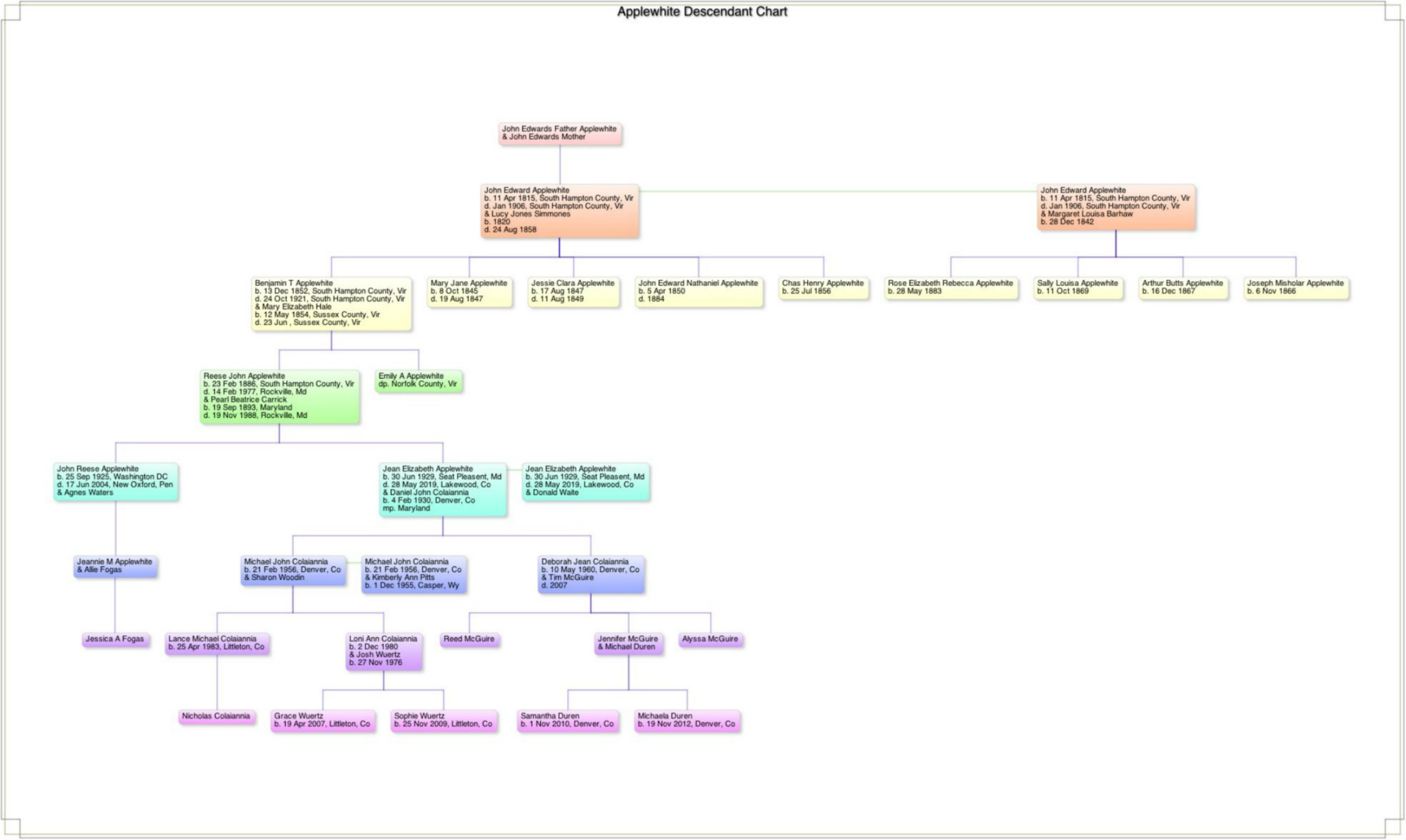Screen dimensions: 1406x840
Task: Select the Jessica A Fogas box
Action: (115, 639)
